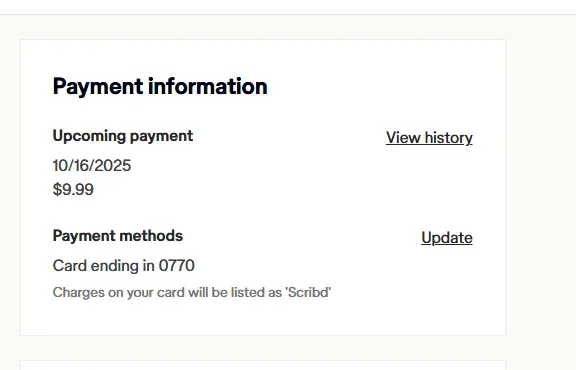Click the 0770 card digits
The width and height of the screenshot is (576, 370).
click(x=177, y=265)
